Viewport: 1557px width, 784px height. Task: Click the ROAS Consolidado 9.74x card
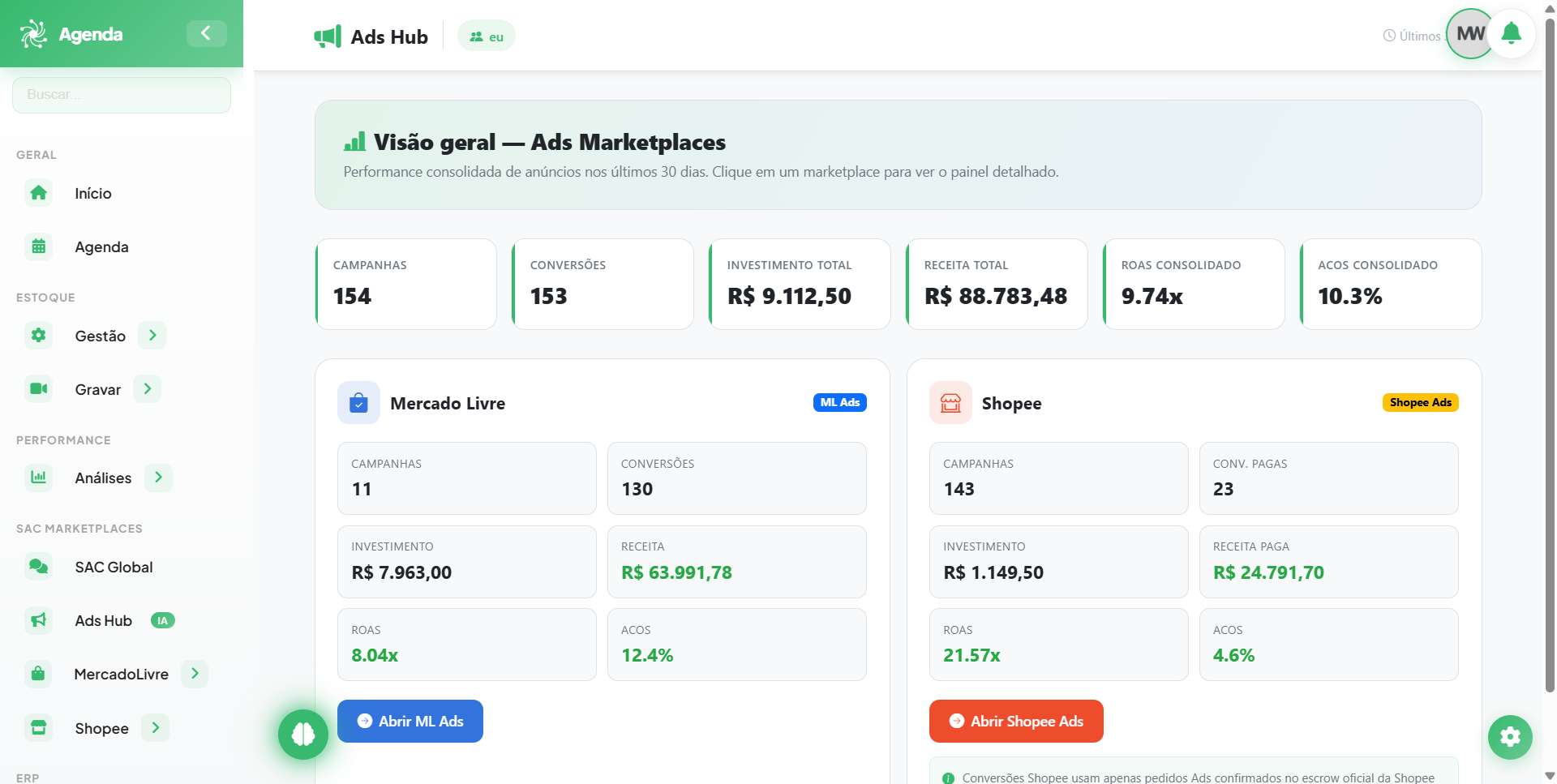(x=1194, y=284)
